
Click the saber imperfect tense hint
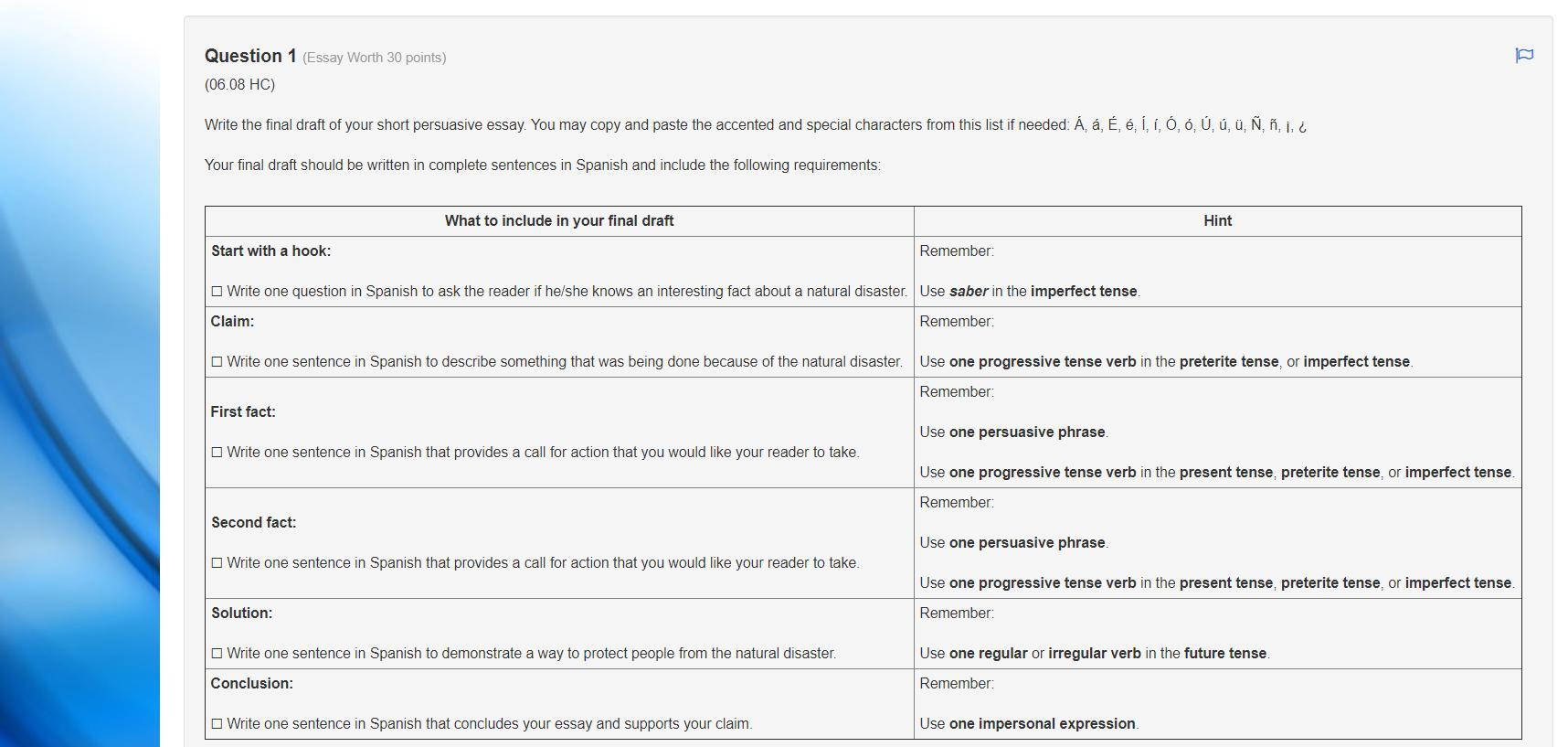click(x=1030, y=292)
